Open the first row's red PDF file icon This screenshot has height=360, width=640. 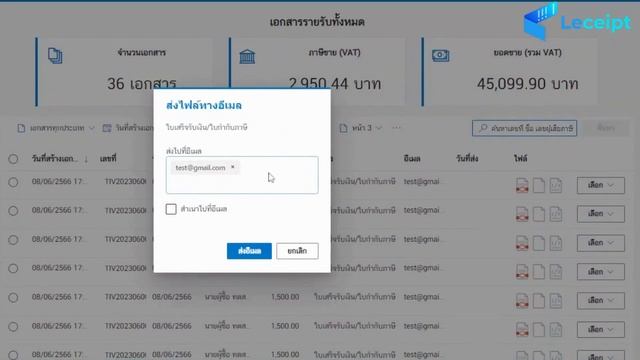pos(522,185)
